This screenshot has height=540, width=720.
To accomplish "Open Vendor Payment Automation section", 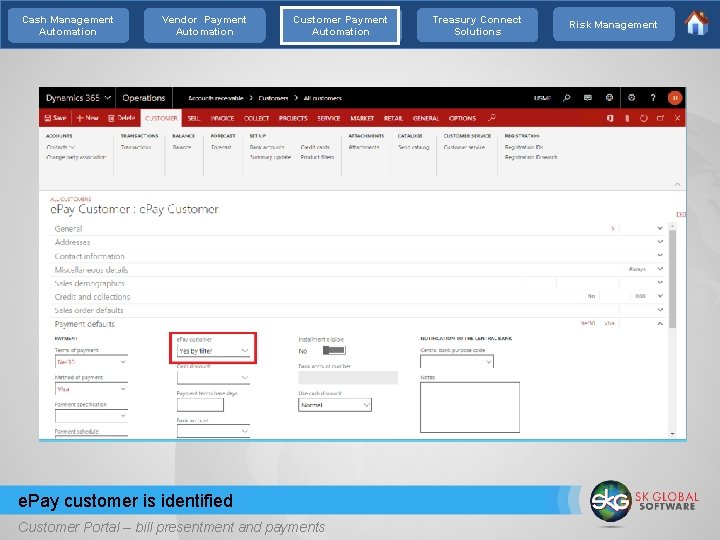I will point(204,25).
